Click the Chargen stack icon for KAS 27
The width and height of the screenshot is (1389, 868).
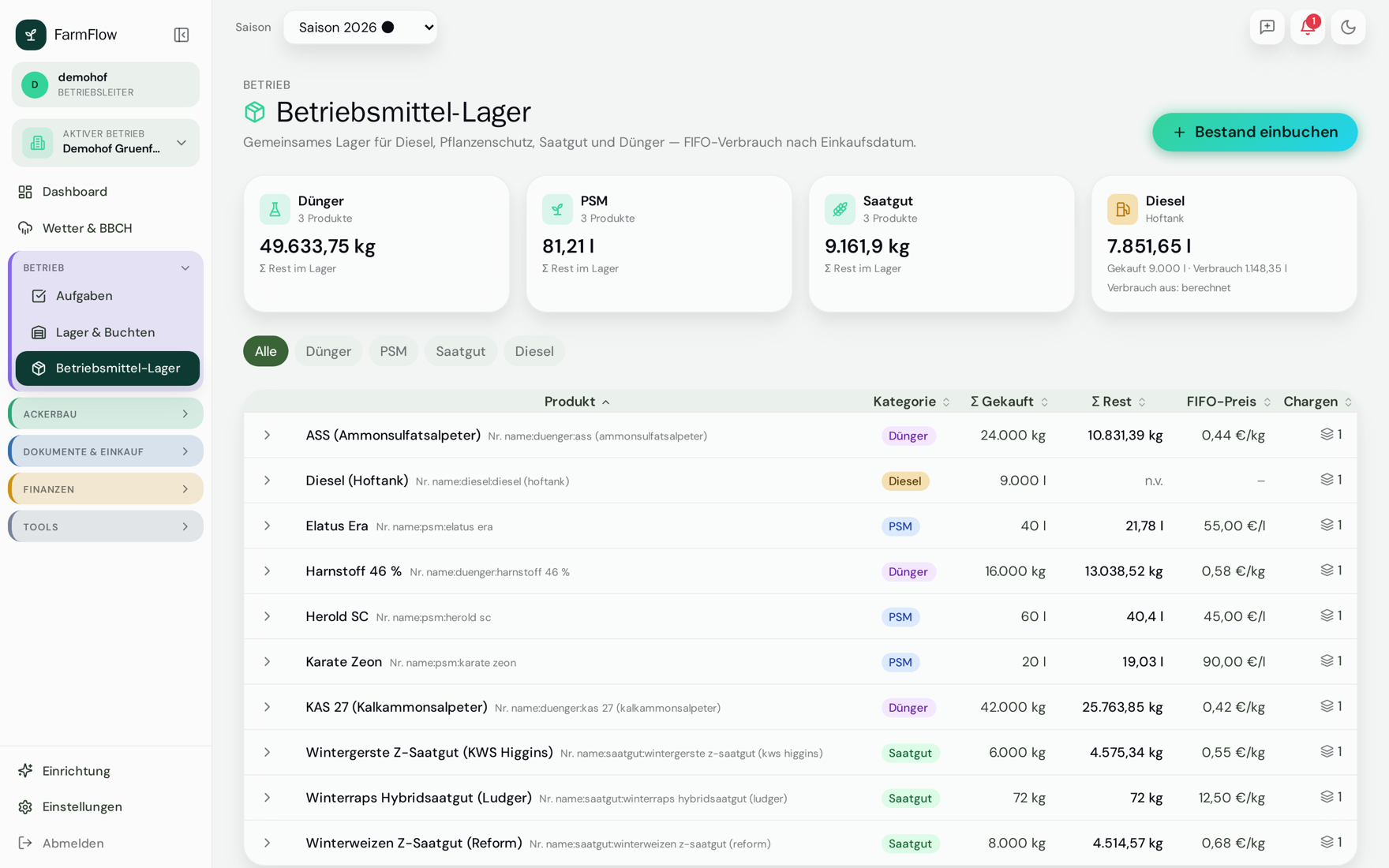pos(1327,706)
